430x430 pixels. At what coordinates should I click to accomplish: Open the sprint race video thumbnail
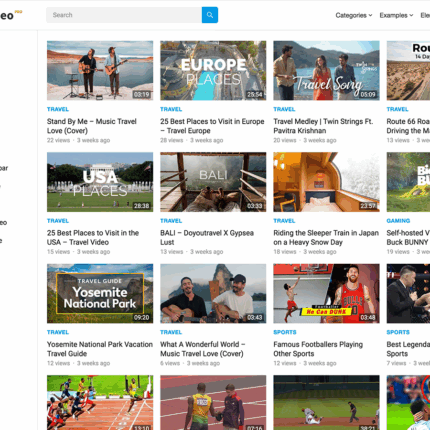[x=100, y=403]
